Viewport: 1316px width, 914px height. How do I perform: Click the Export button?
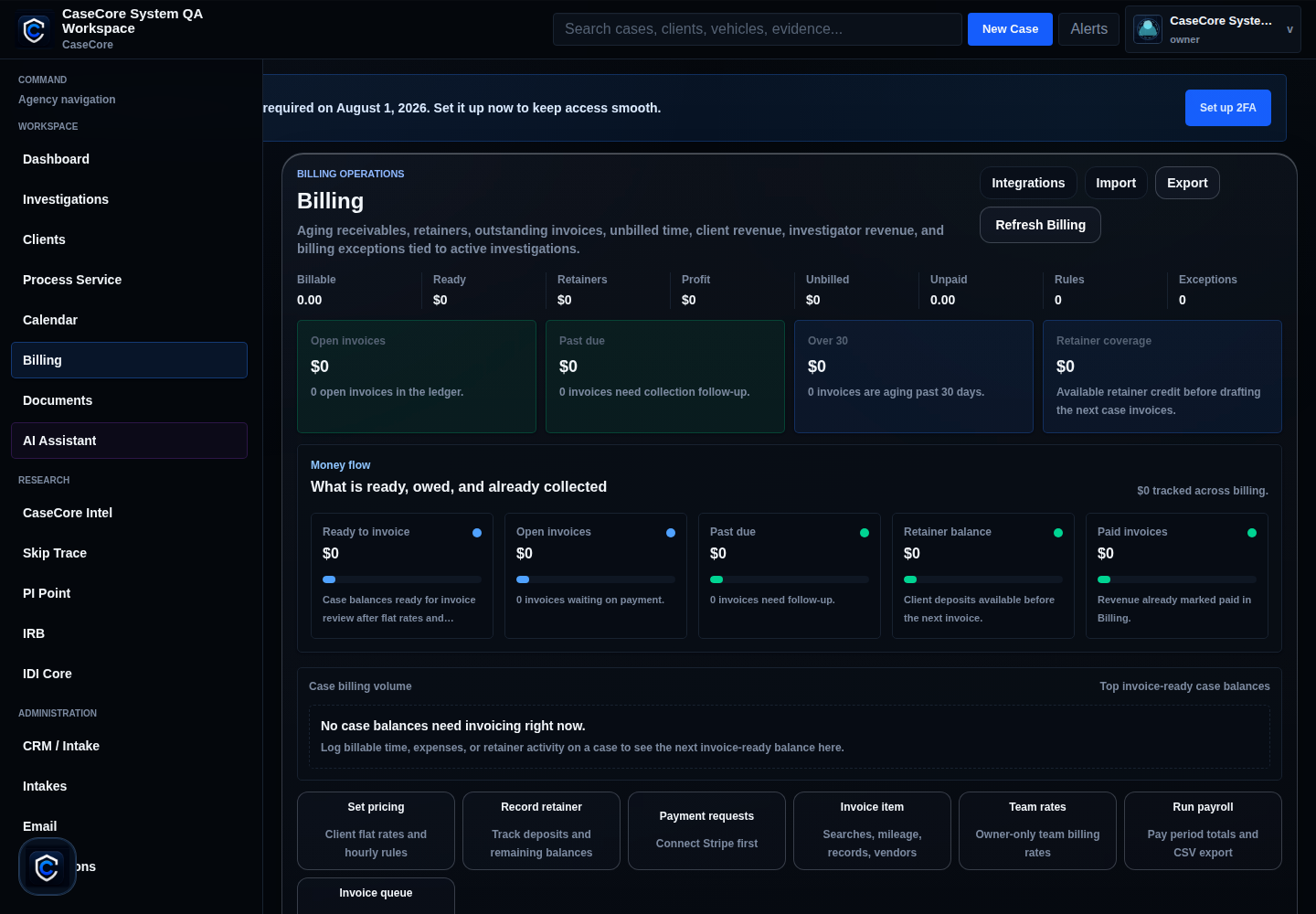(x=1187, y=183)
